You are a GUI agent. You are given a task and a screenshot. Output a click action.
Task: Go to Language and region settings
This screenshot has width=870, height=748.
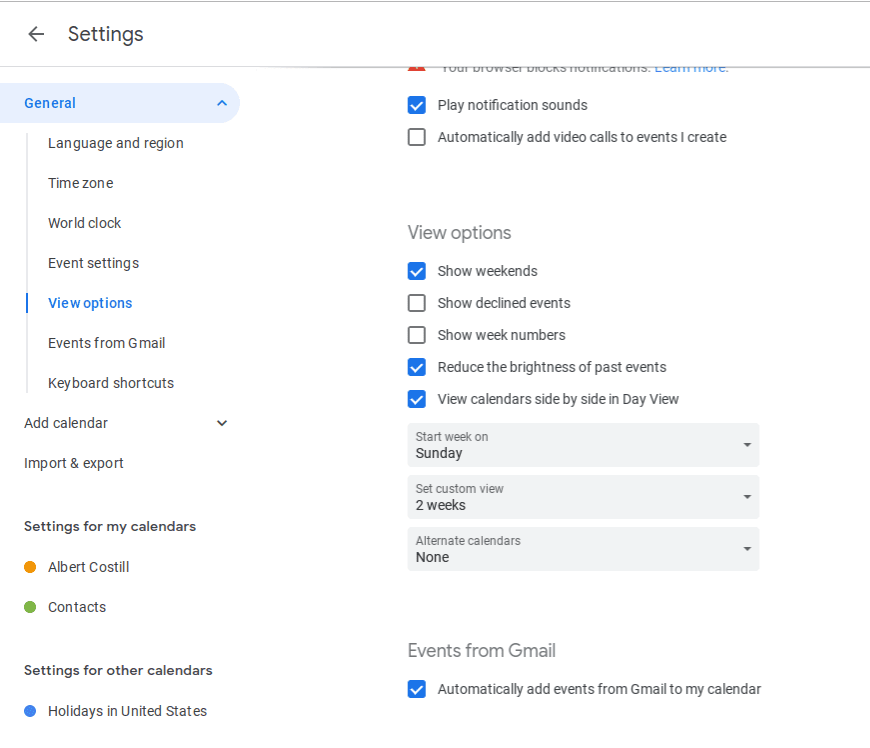(x=116, y=143)
